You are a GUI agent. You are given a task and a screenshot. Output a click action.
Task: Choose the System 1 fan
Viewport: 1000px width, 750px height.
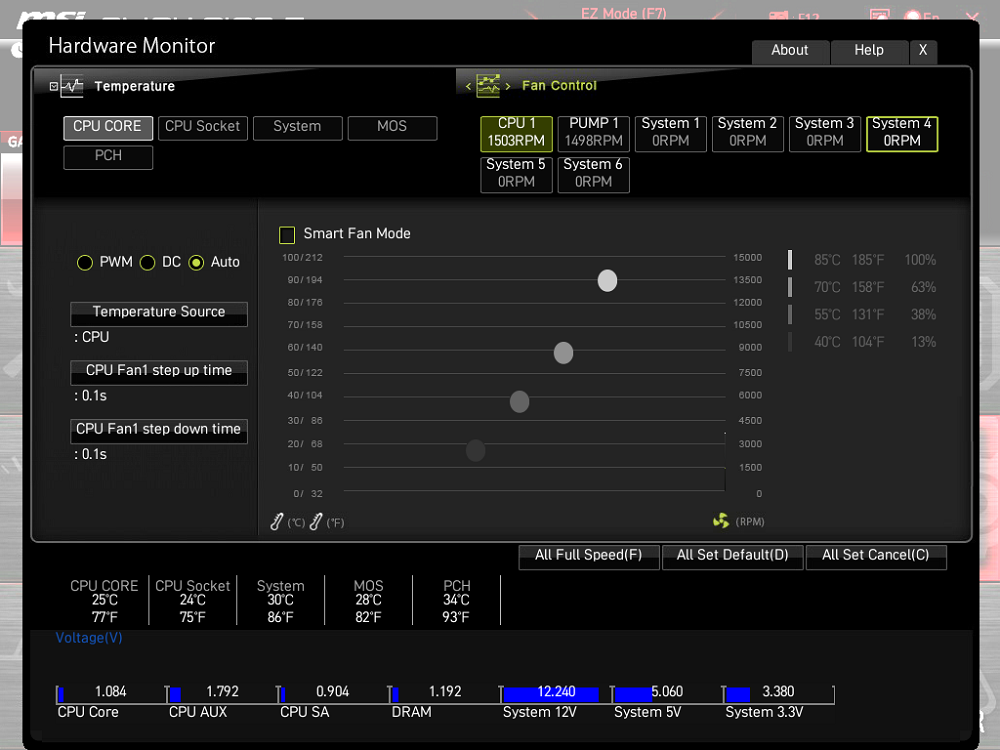671,133
